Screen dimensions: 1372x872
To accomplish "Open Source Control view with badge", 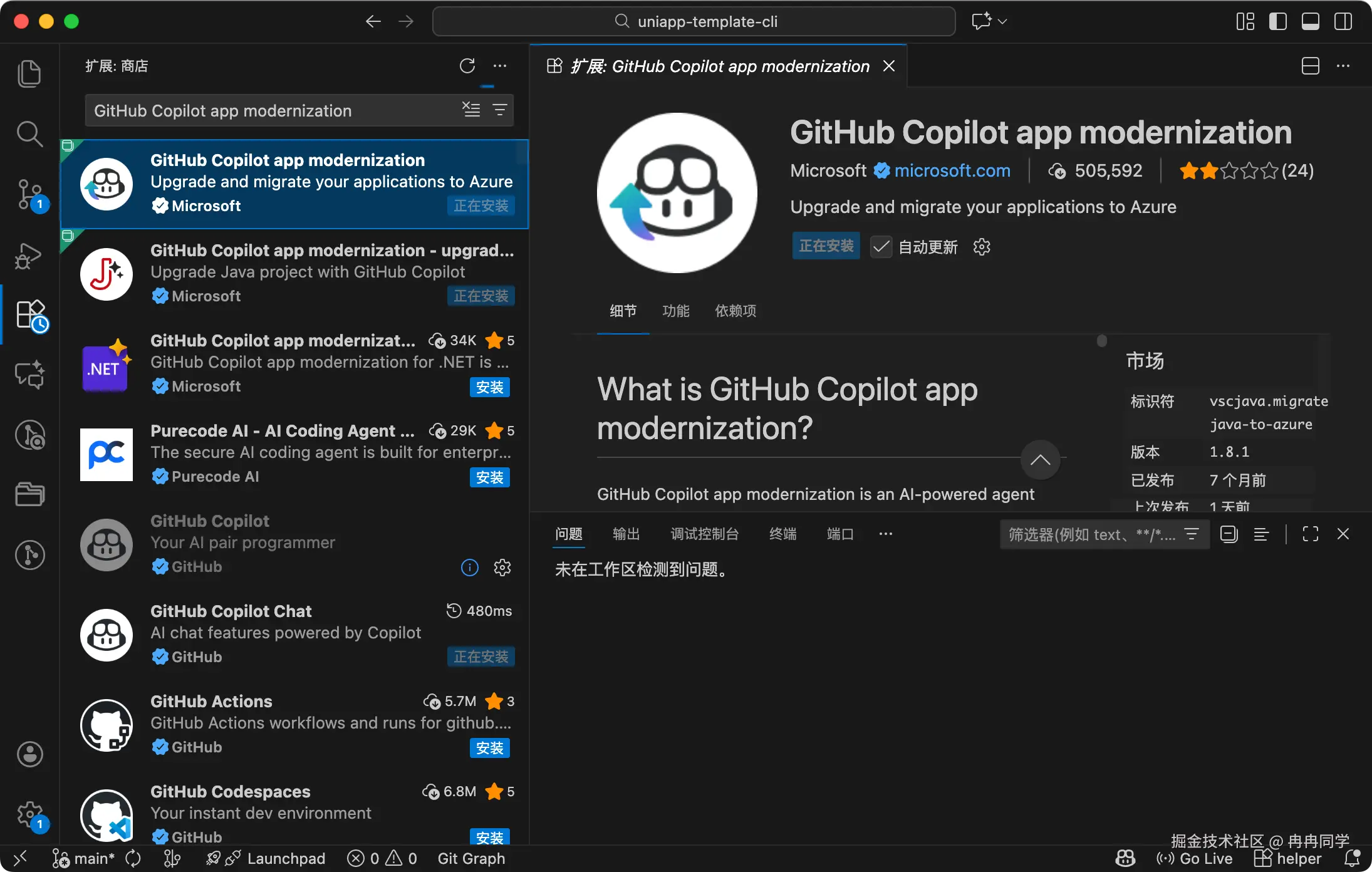I will click(30, 194).
